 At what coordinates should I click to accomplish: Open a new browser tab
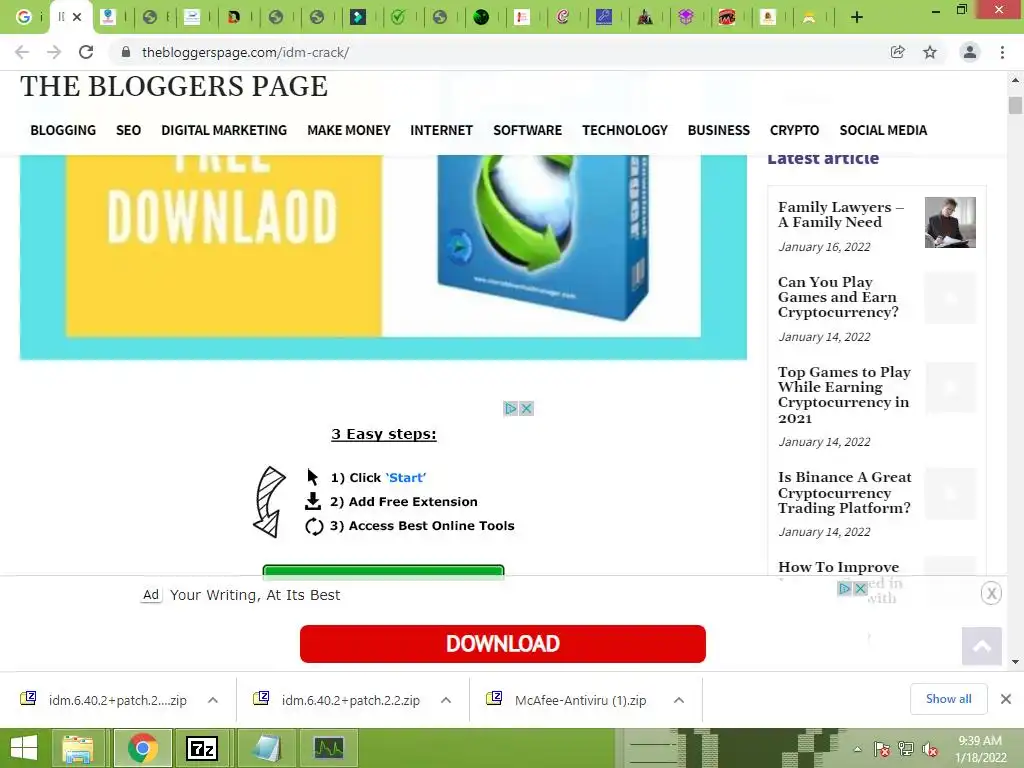[857, 18]
